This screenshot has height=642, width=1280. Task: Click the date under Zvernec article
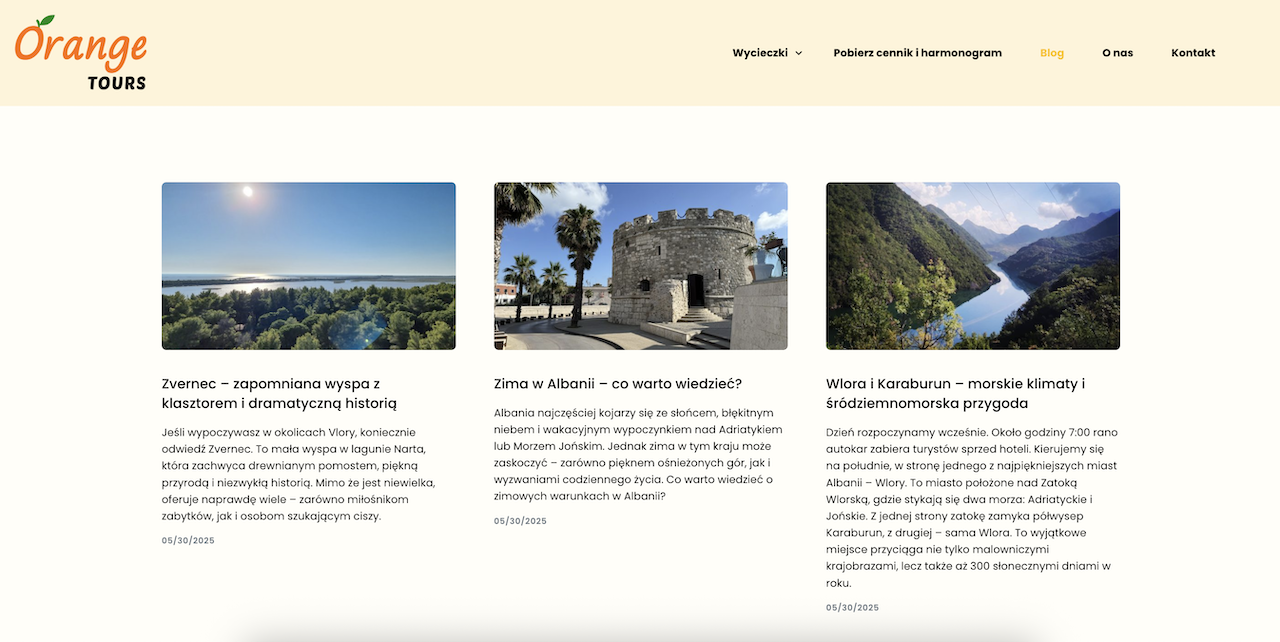tap(188, 541)
